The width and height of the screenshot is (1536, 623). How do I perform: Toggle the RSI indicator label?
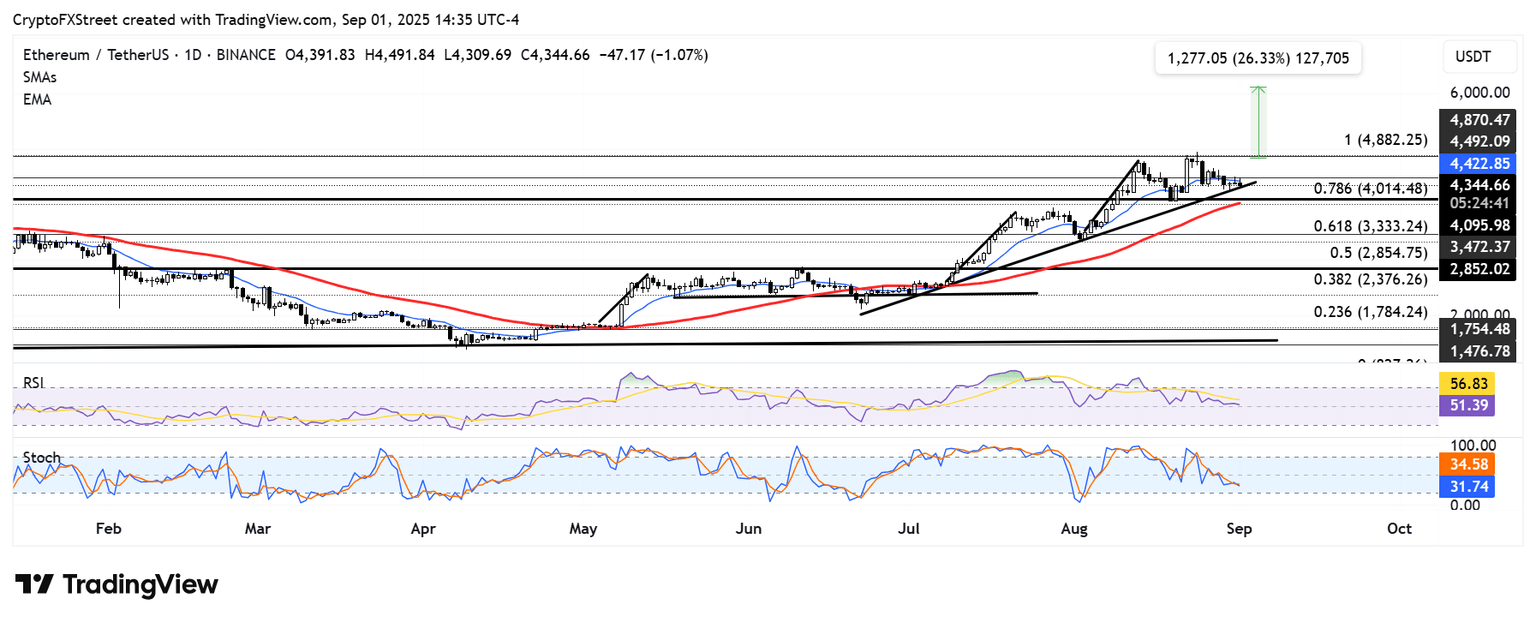[35, 382]
